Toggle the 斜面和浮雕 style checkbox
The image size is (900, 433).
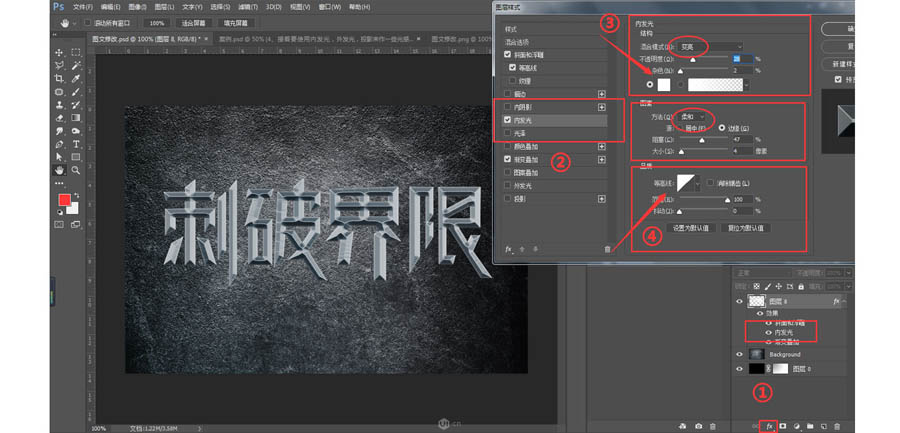point(507,55)
